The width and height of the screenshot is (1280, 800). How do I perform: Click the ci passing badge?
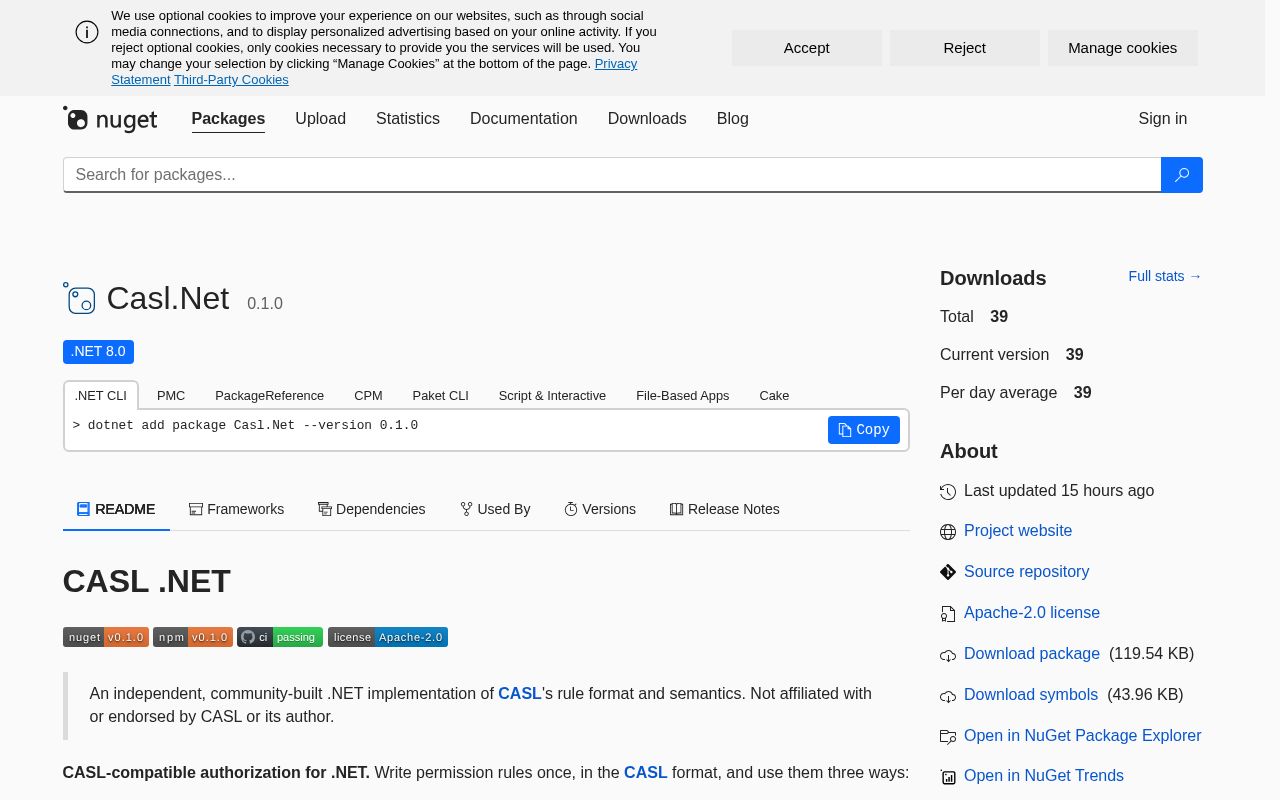click(280, 637)
